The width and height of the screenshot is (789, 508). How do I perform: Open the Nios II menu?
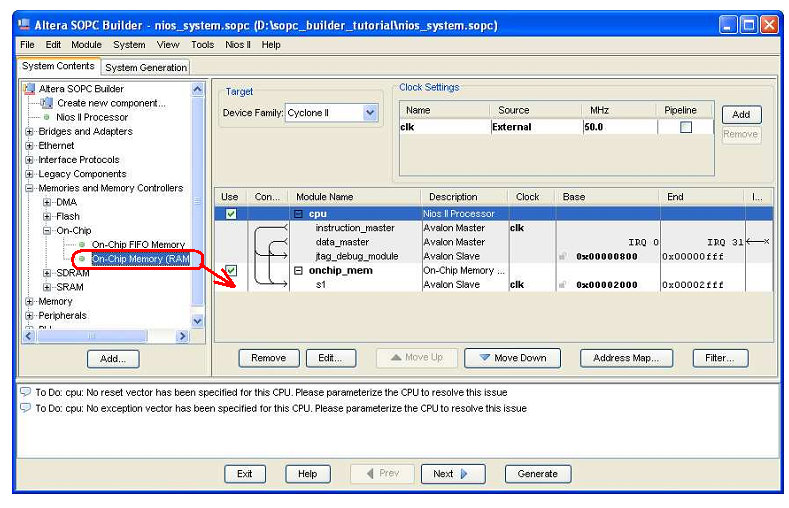[x=238, y=45]
